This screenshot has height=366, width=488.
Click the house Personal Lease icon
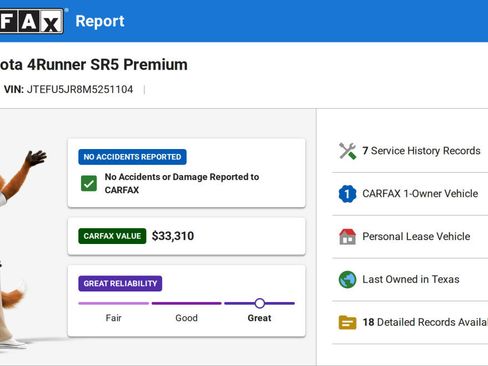click(347, 237)
